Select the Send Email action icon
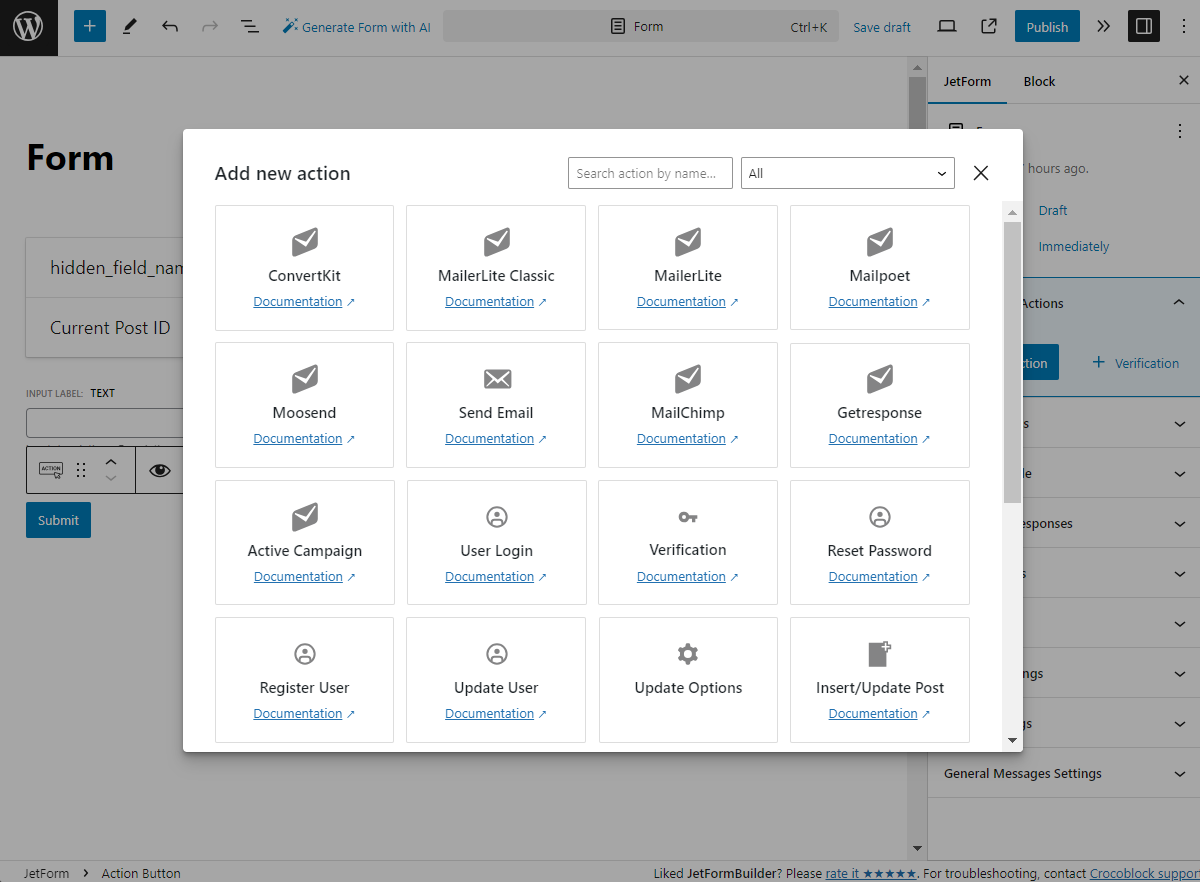The image size is (1200, 882). pos(496,379)
